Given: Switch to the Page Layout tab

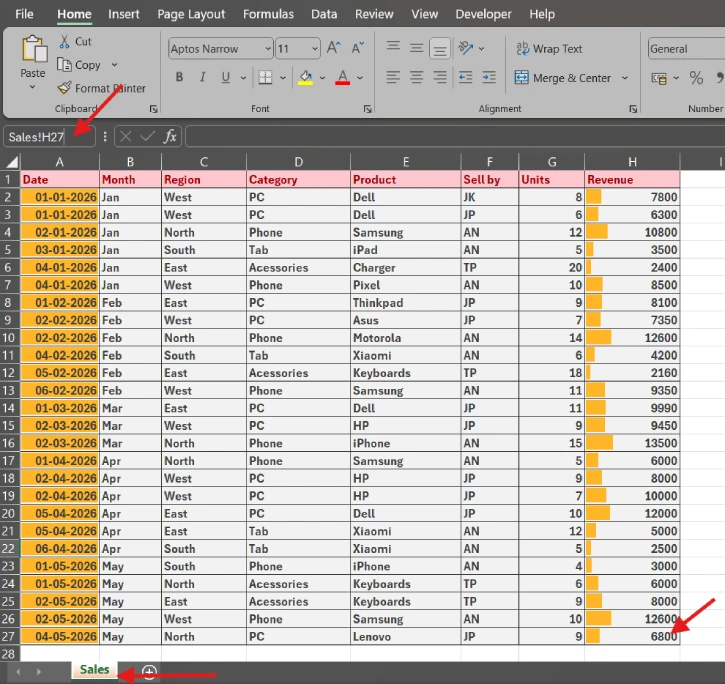Looking at the screenshot, I should (x=191, y=14).
